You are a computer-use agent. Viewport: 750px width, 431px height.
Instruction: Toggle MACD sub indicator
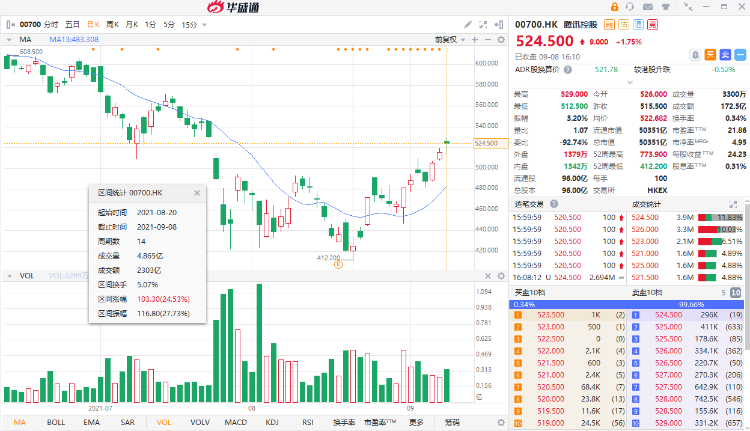(236, 422)
